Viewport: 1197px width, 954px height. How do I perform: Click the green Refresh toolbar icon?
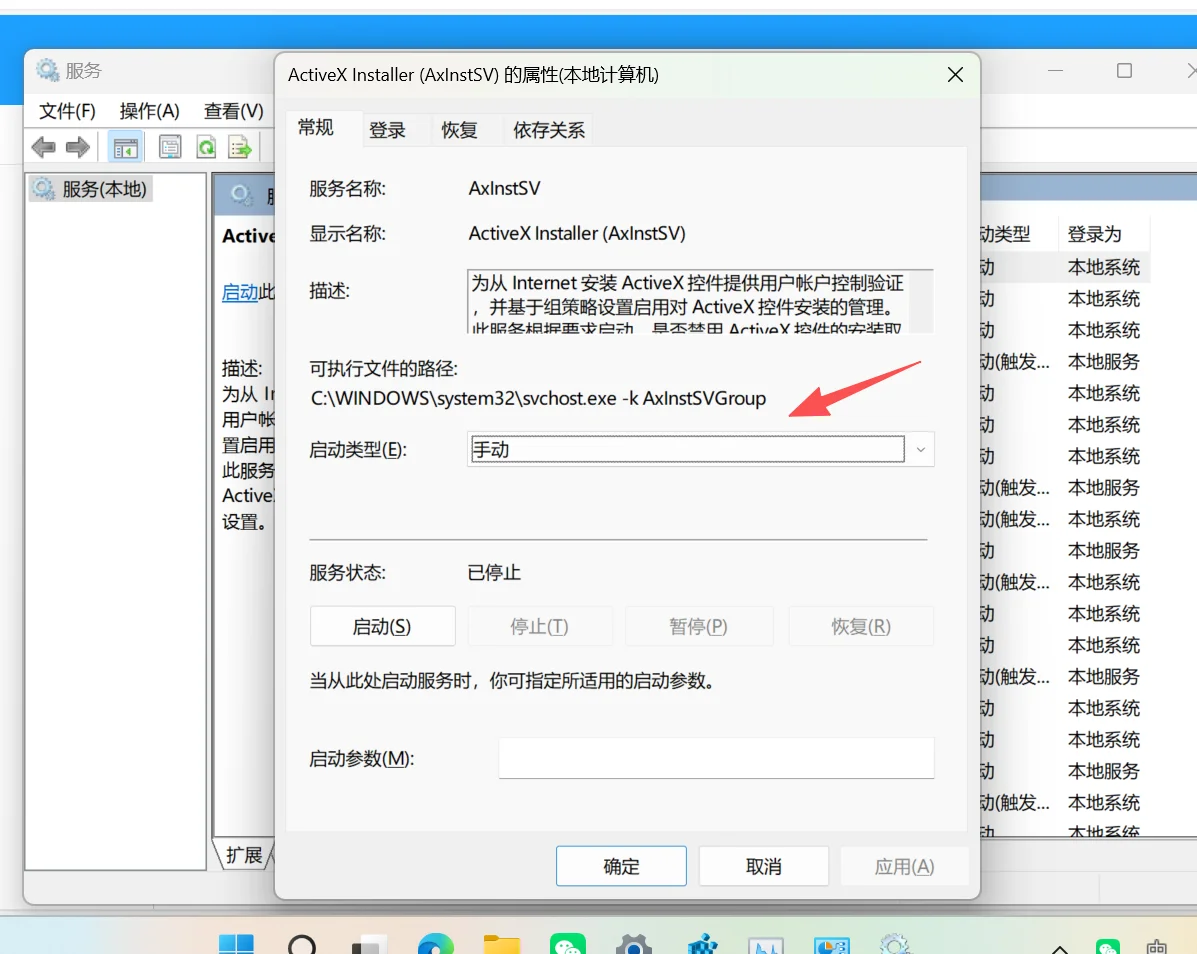pos(206,147)
